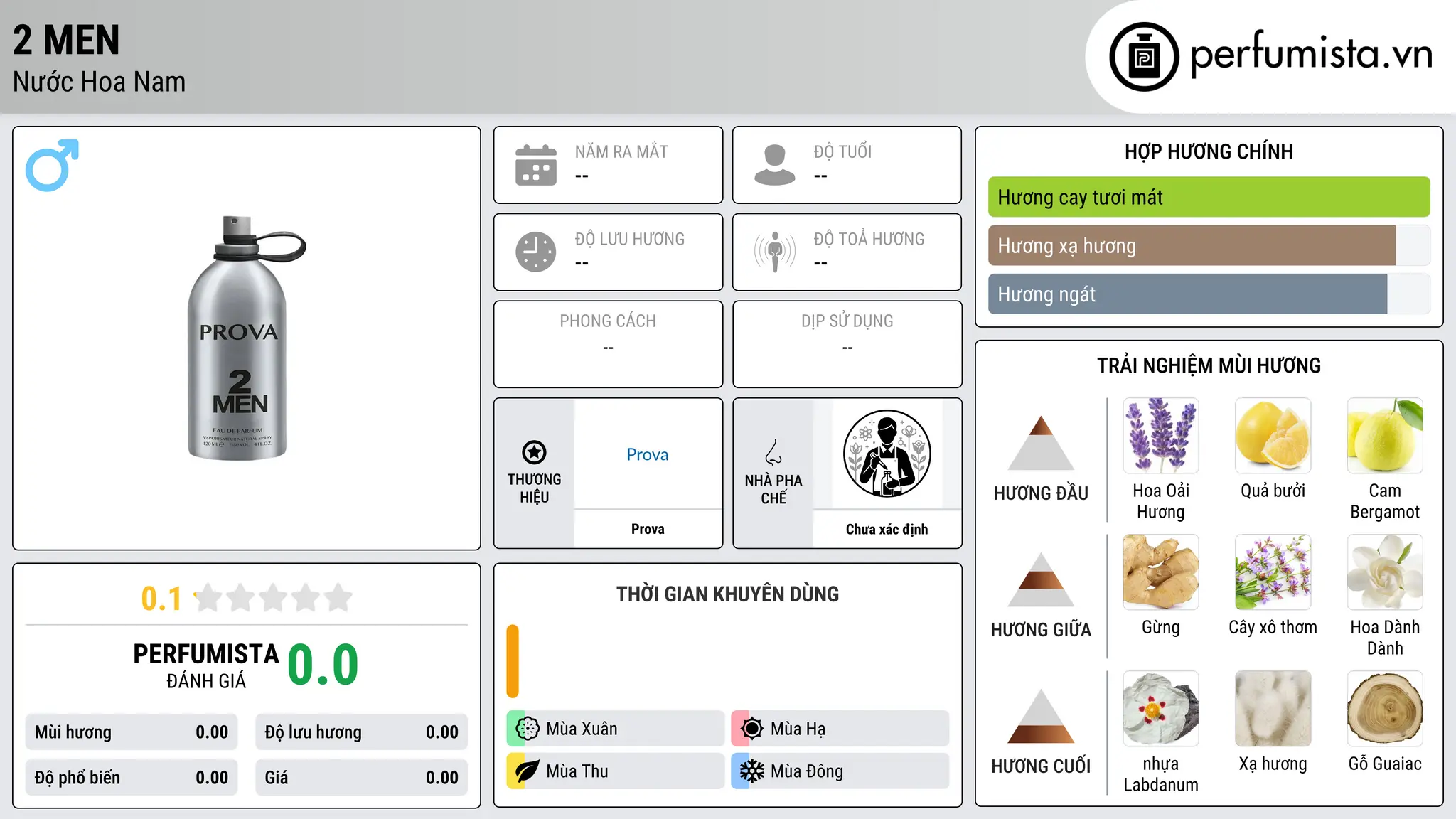Click the Dịp sử dụng card
The height and width of the screenshot is (819, 1456).
pyautogui.click(x=847, y=344)
